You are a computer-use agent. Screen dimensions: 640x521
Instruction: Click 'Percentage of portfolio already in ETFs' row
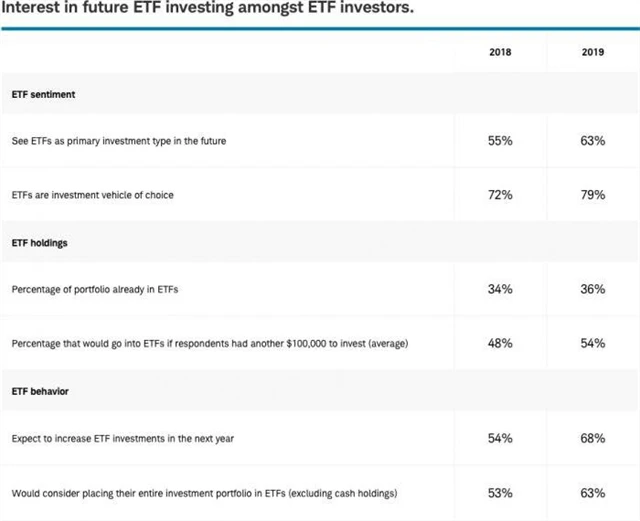tap(95, 289)
